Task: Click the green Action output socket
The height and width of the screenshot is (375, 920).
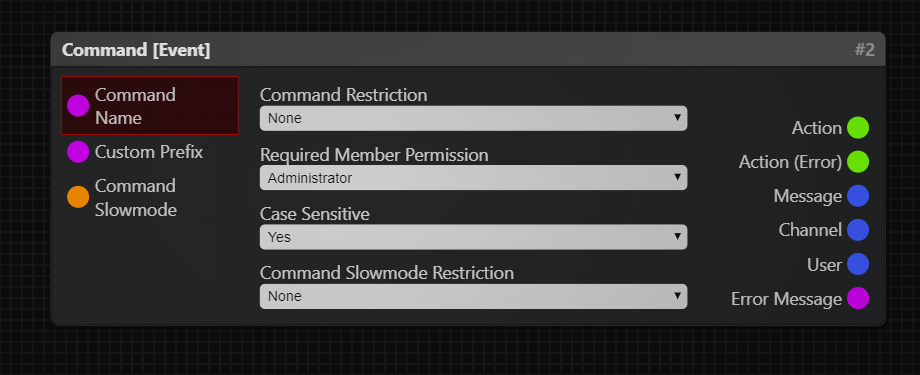Action: point(858,128)
